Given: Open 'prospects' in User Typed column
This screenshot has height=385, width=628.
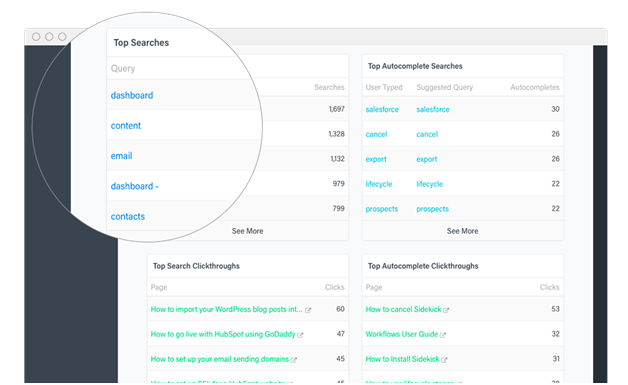Looking at the screenshot, I should pyautogui.click(x=382, y=209).
